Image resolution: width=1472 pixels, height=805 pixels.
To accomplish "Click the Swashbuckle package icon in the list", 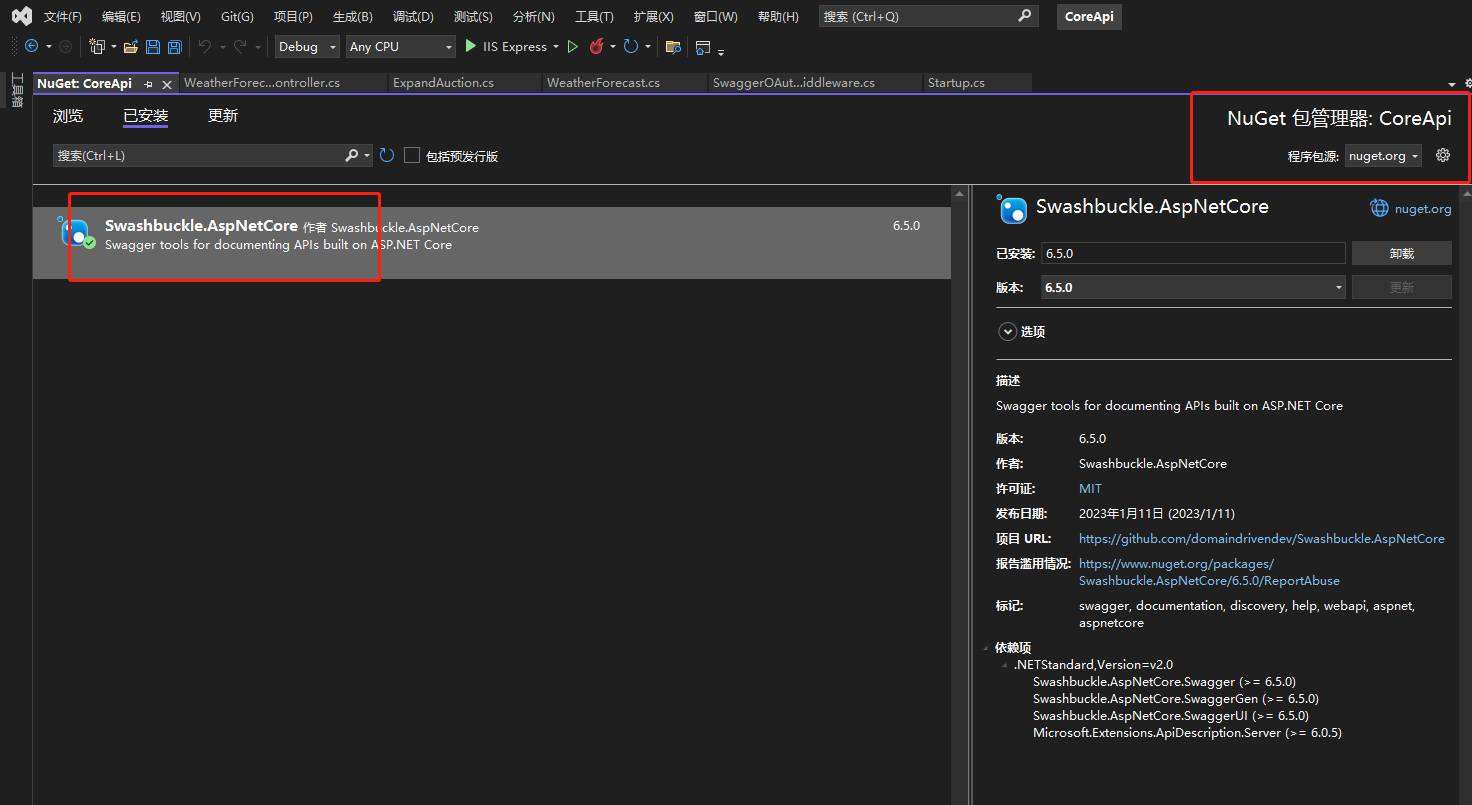I will coord(76,233).
